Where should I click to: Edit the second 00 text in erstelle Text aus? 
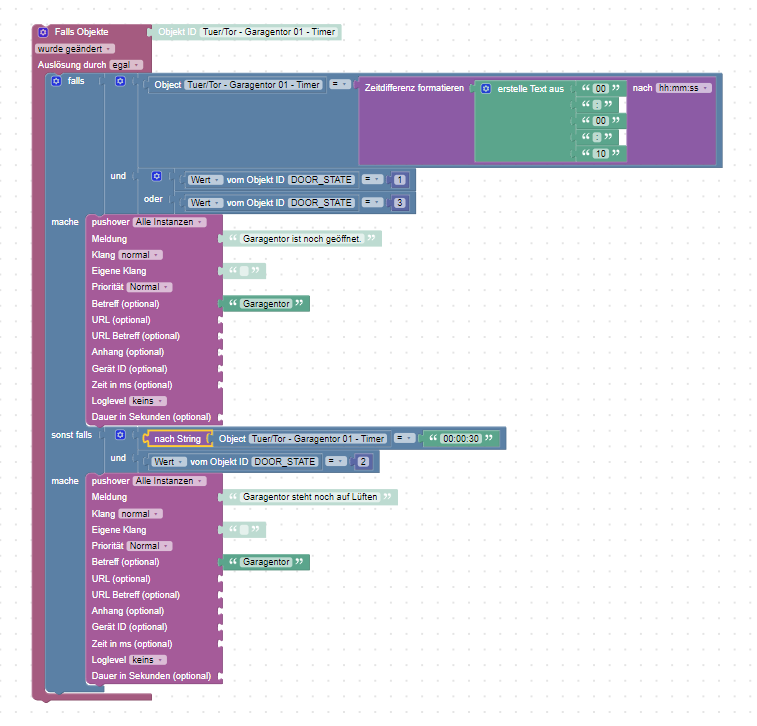(601, 121)
